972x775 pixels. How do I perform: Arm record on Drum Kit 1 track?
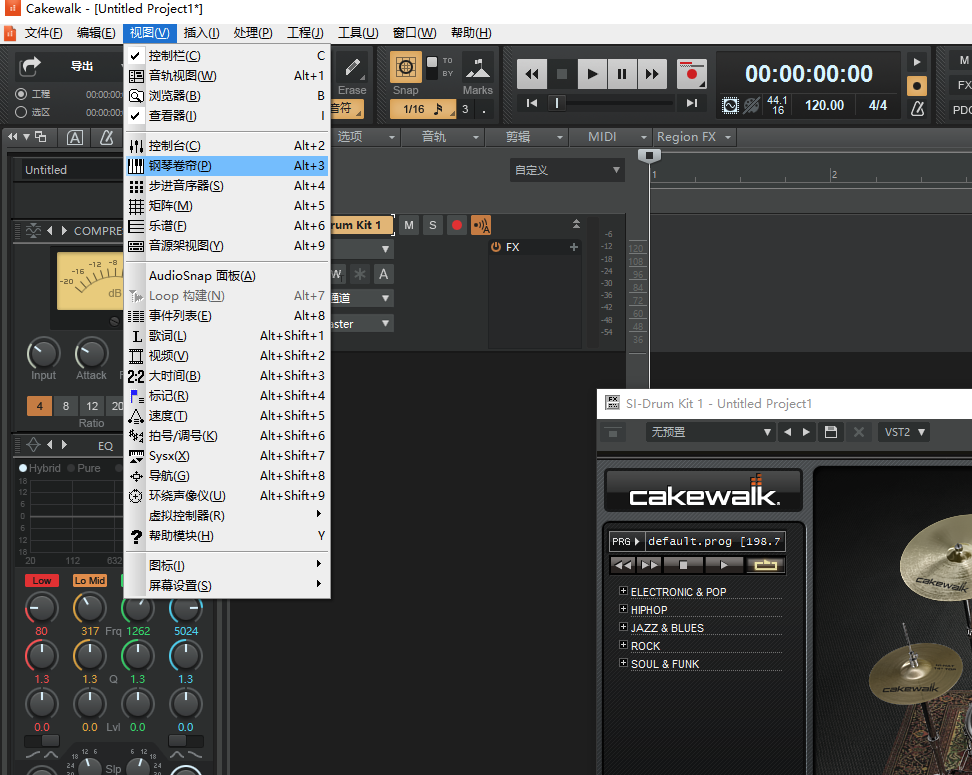coord(457,225)
